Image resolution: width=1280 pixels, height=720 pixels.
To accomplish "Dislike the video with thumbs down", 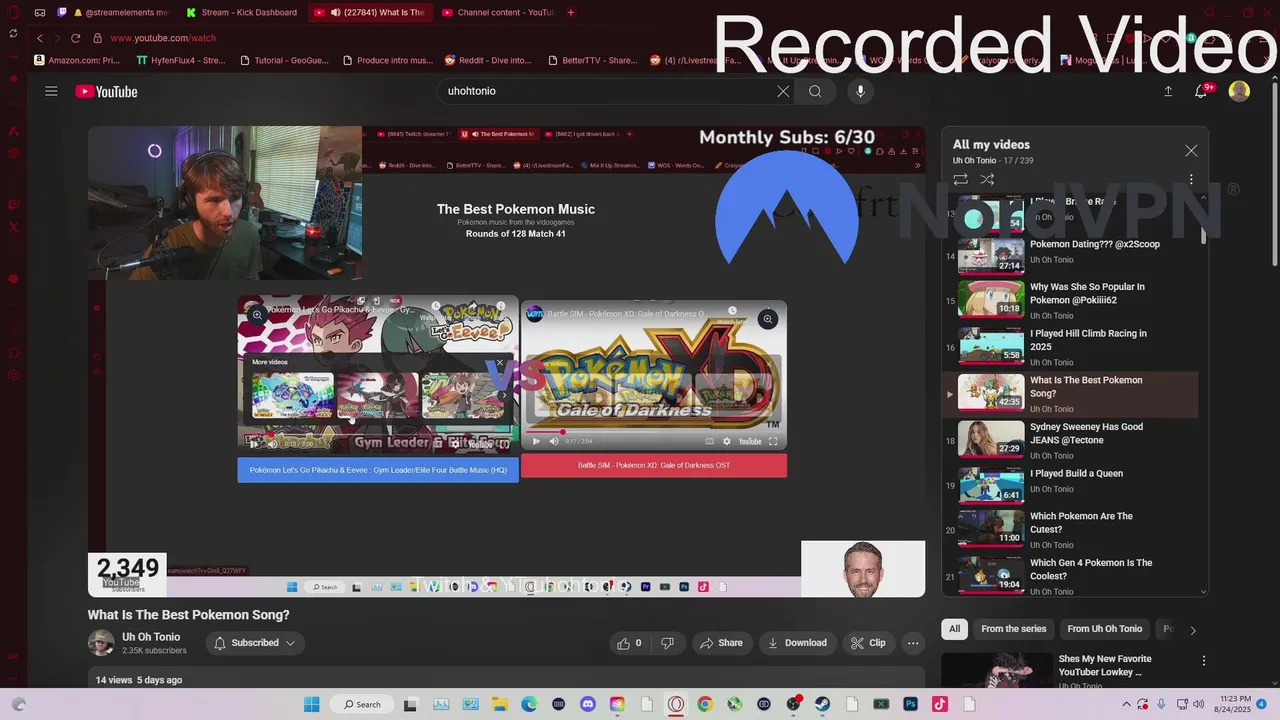I will pyautogui.click(x=667, y=643).
